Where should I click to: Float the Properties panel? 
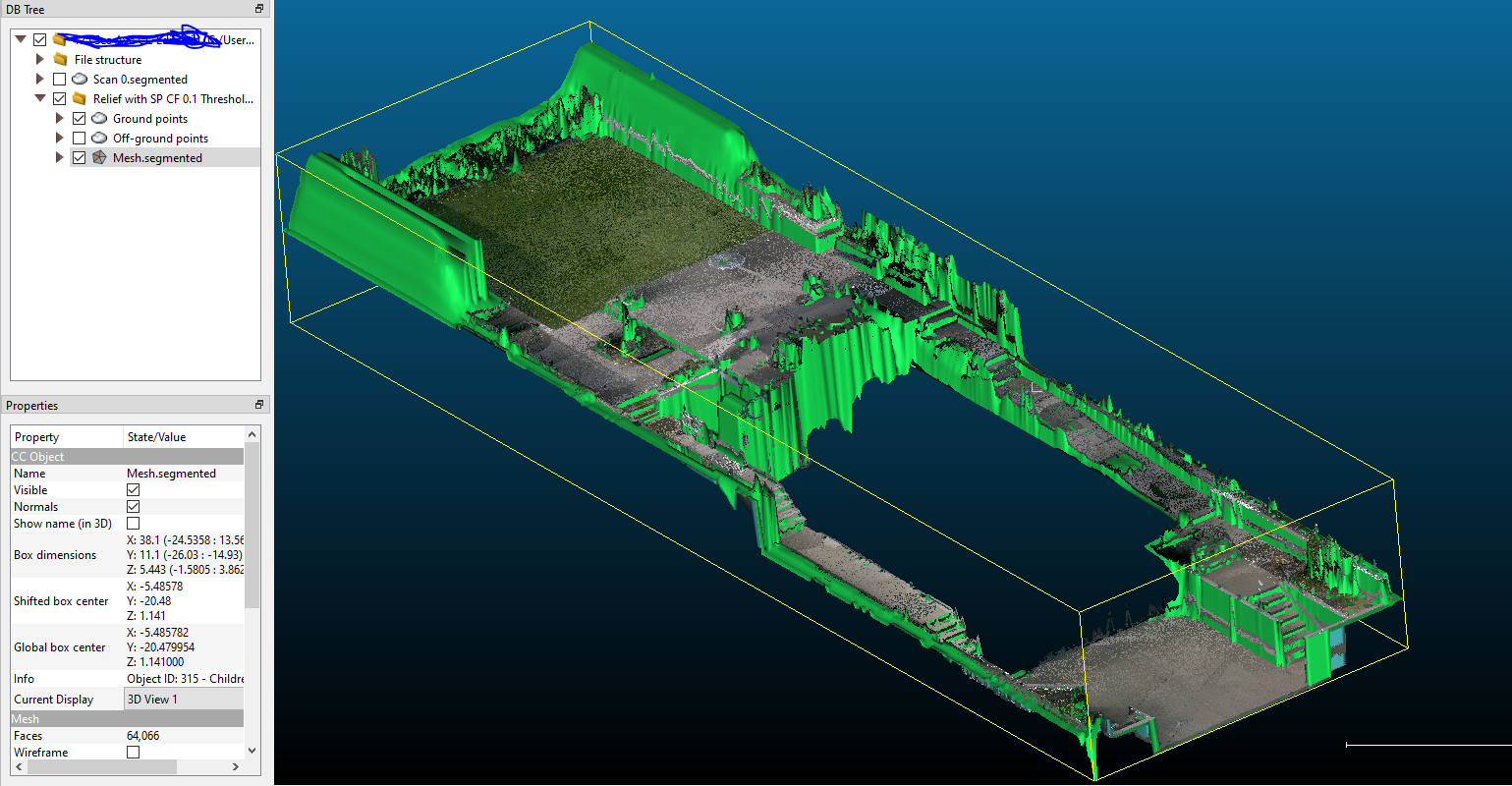pyautogui.click(x=259, y=405)
